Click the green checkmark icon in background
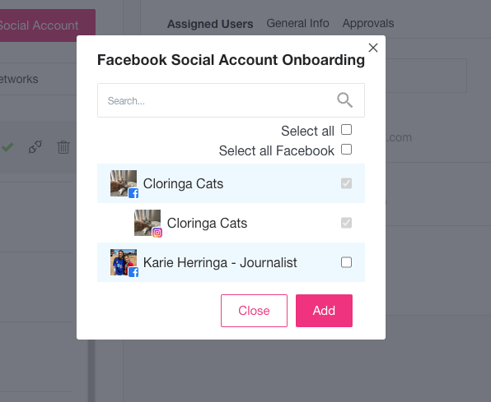491x402 pixels. click(x=7, y=147)
